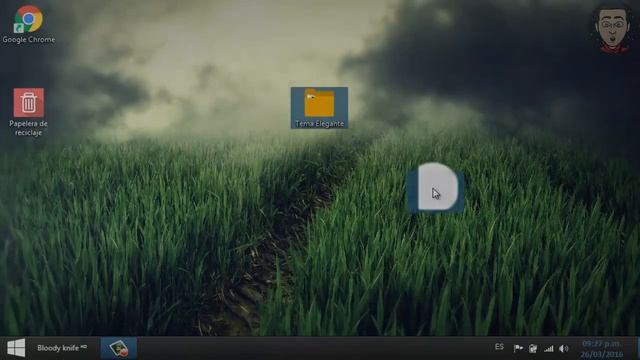The image size is (640, 360).
Task: Open the clock showing 09:27 p.m.
Action: click(602, 349)
